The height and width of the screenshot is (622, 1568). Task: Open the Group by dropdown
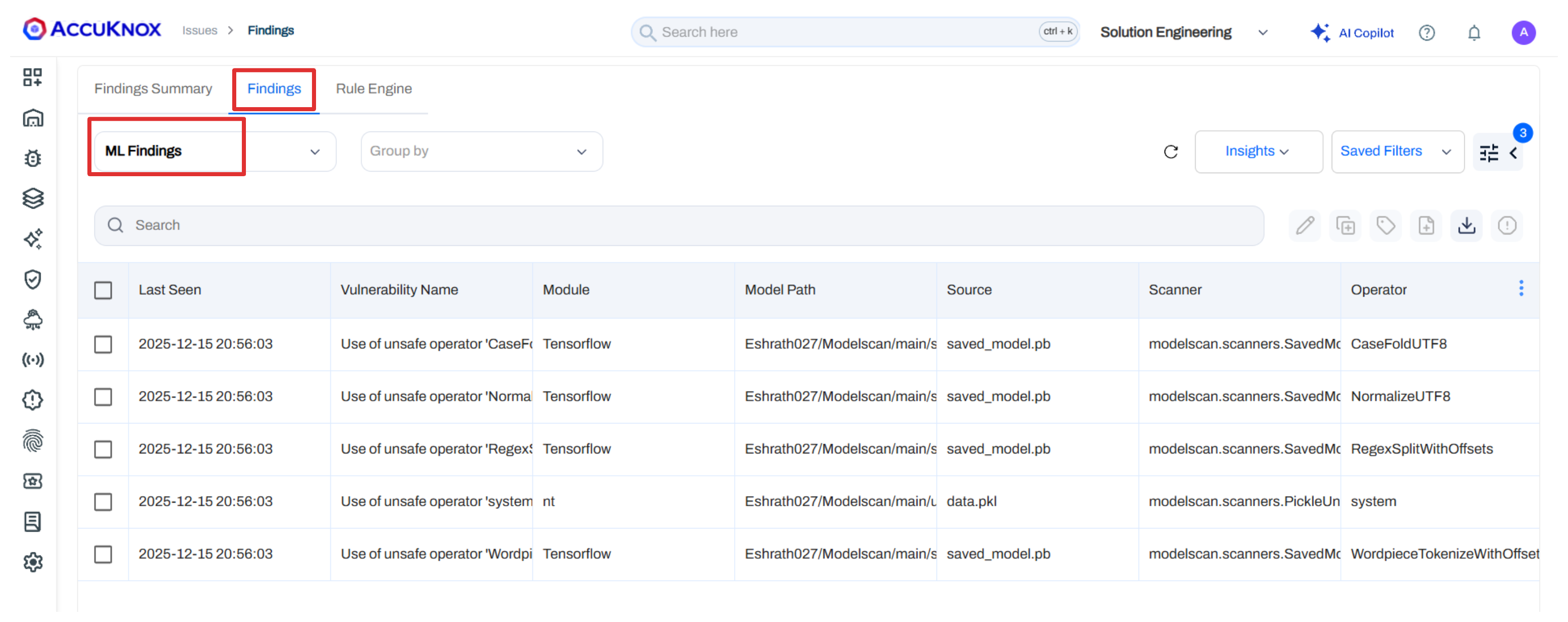481,151
